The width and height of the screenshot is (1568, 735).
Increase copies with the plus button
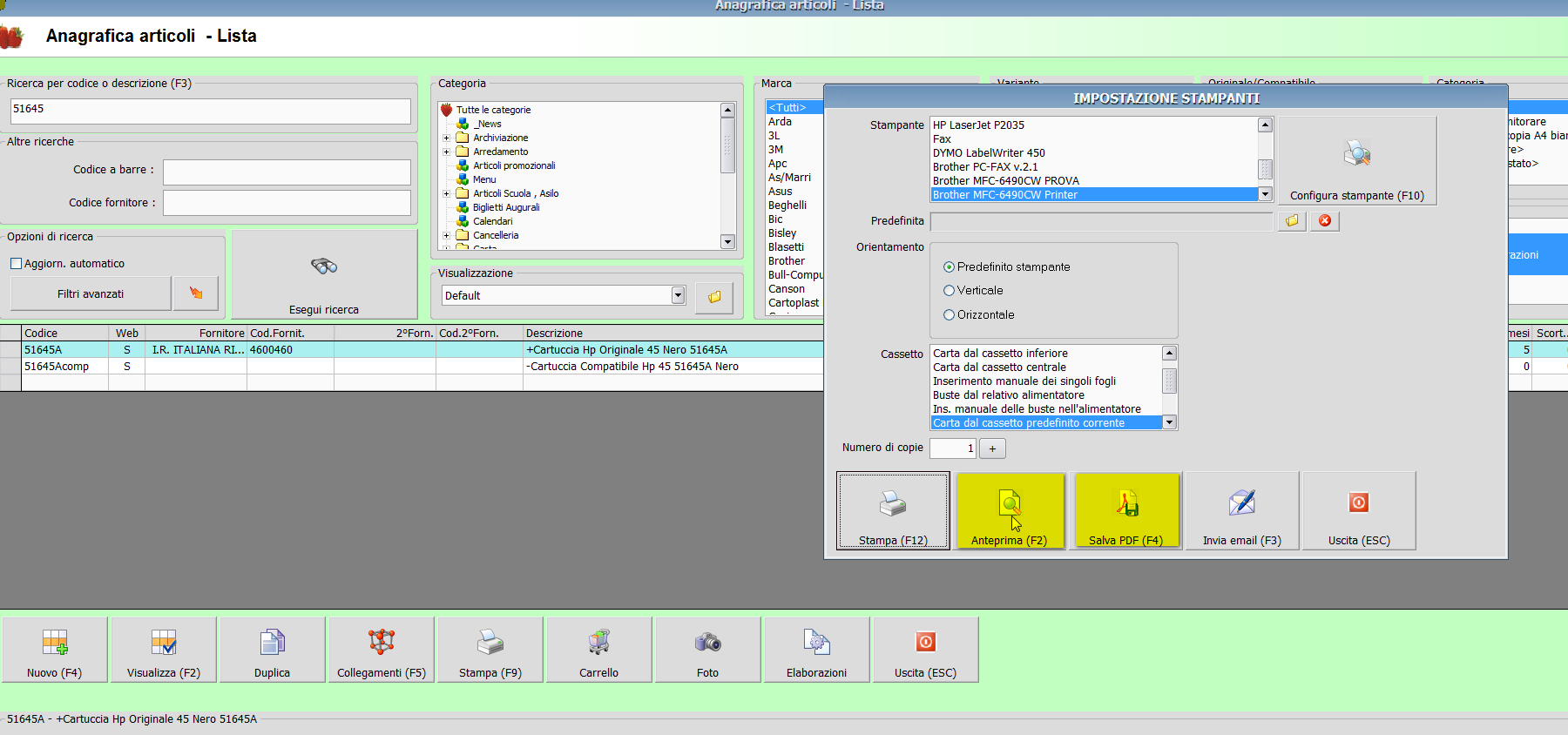pos(992,448)
